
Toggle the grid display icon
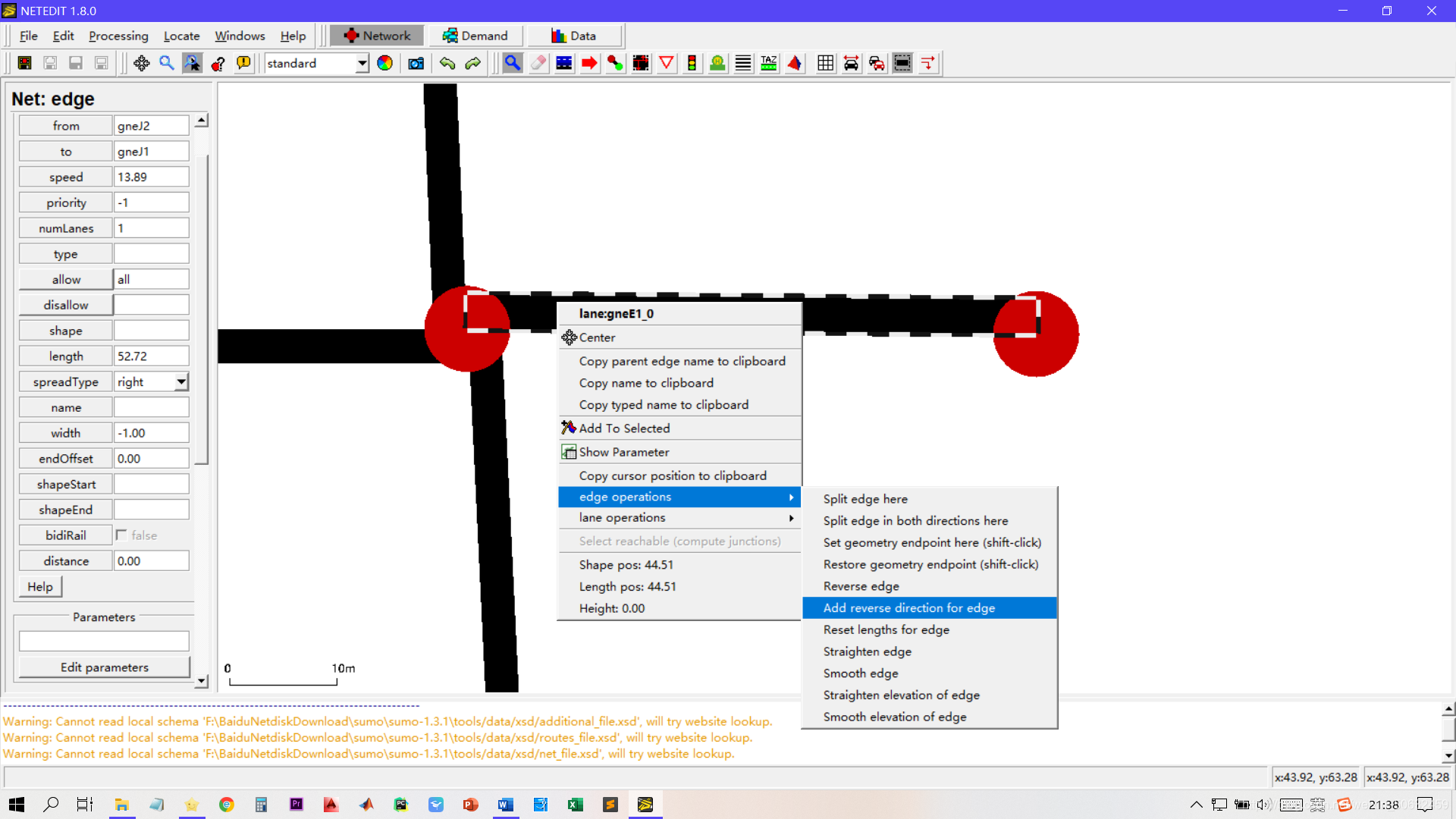(825, 63)
